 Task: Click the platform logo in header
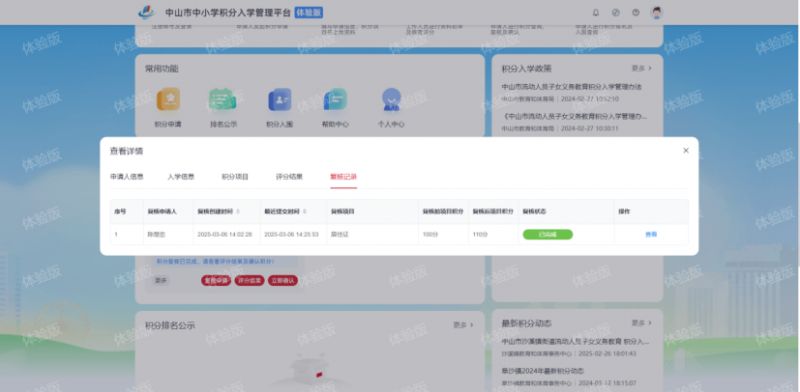click(146, 13)
